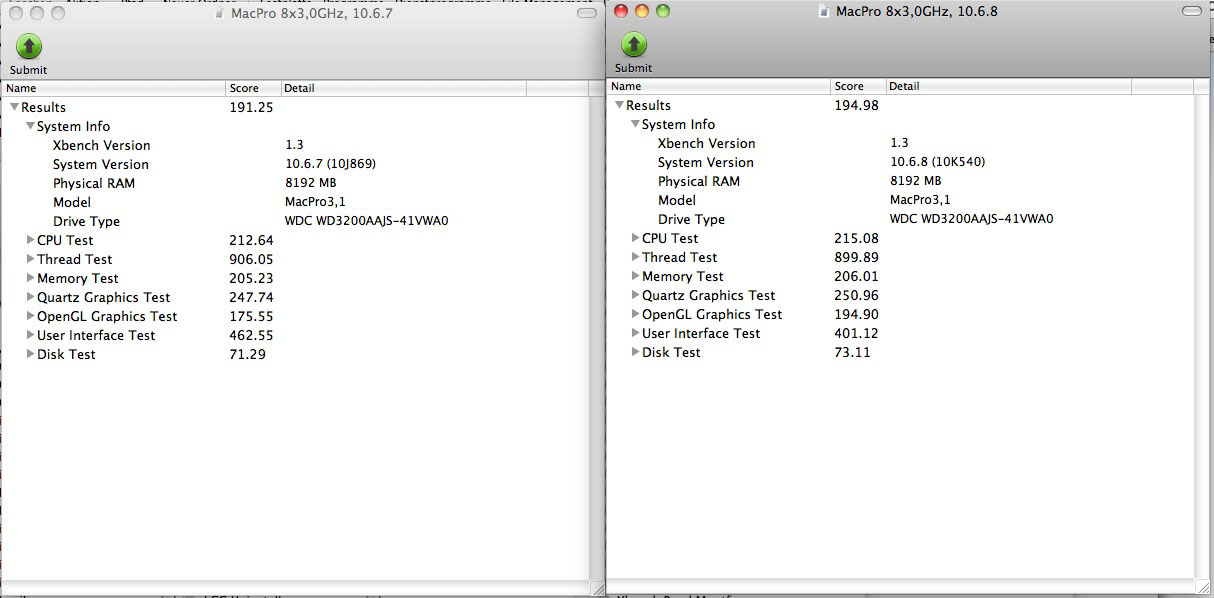
Task: Expand Quartz Graphics Test scoring 250.96
Action: [635, 295]
